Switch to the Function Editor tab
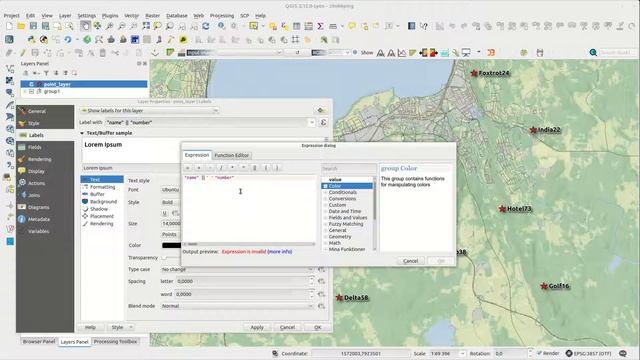640x360 pixels. [231, 156]
